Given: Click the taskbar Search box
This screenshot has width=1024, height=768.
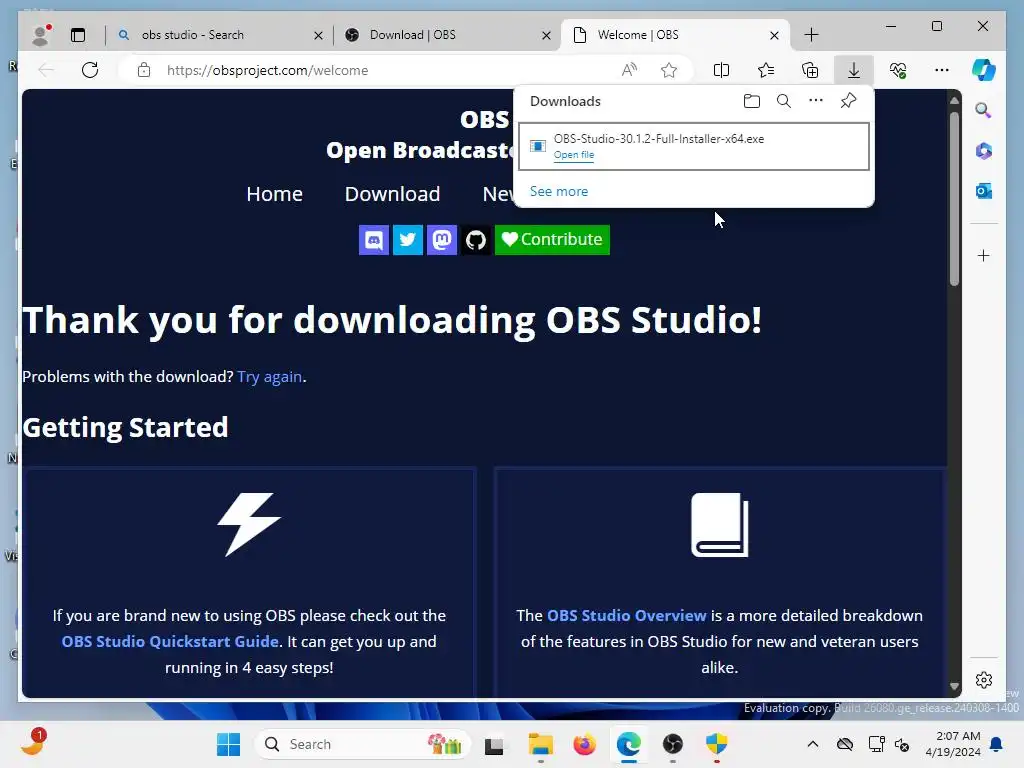Looking at the screenshot, I should click(x=362, y=744).
